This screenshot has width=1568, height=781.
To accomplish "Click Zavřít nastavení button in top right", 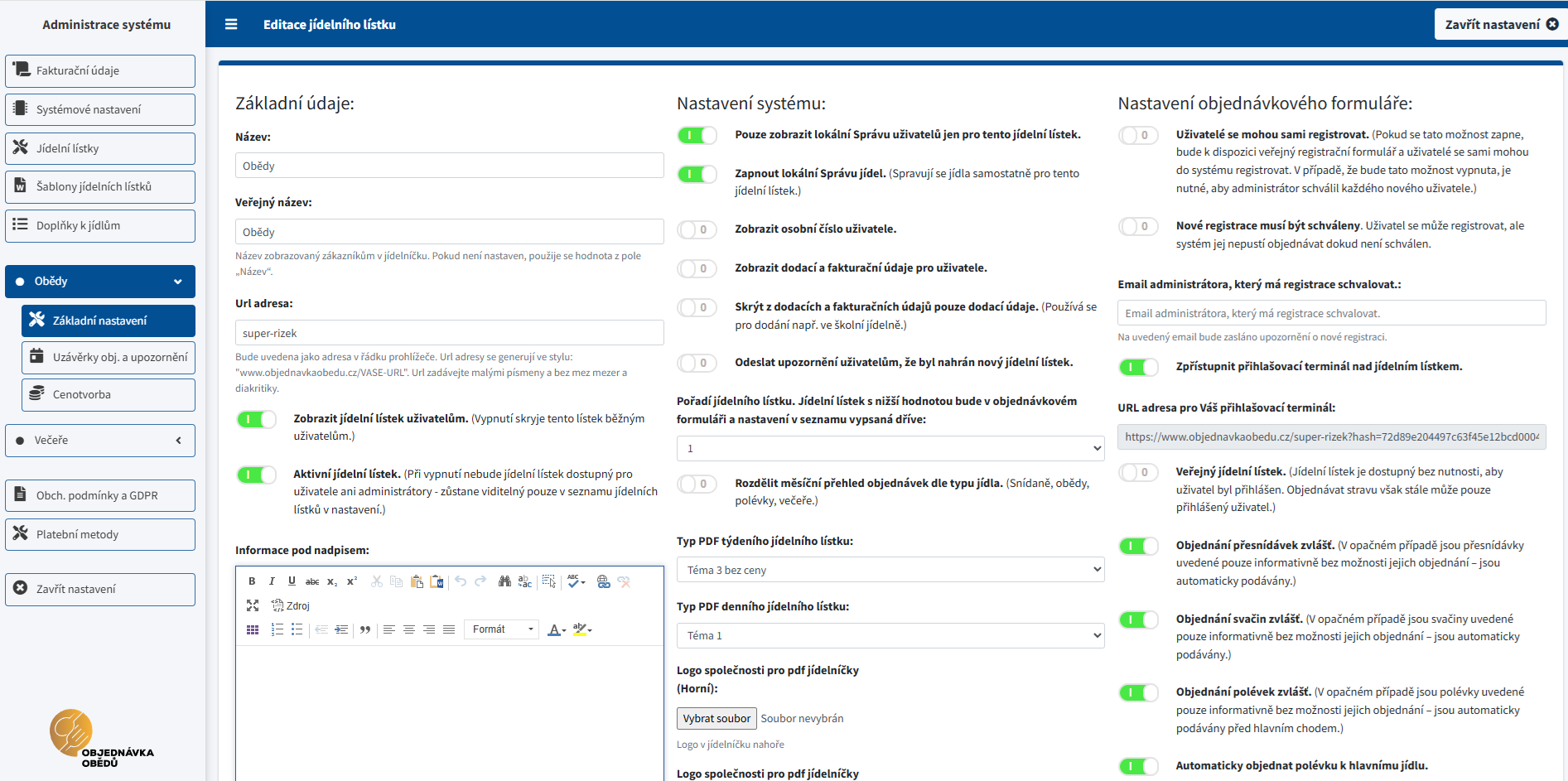I will pos(1500,25).
